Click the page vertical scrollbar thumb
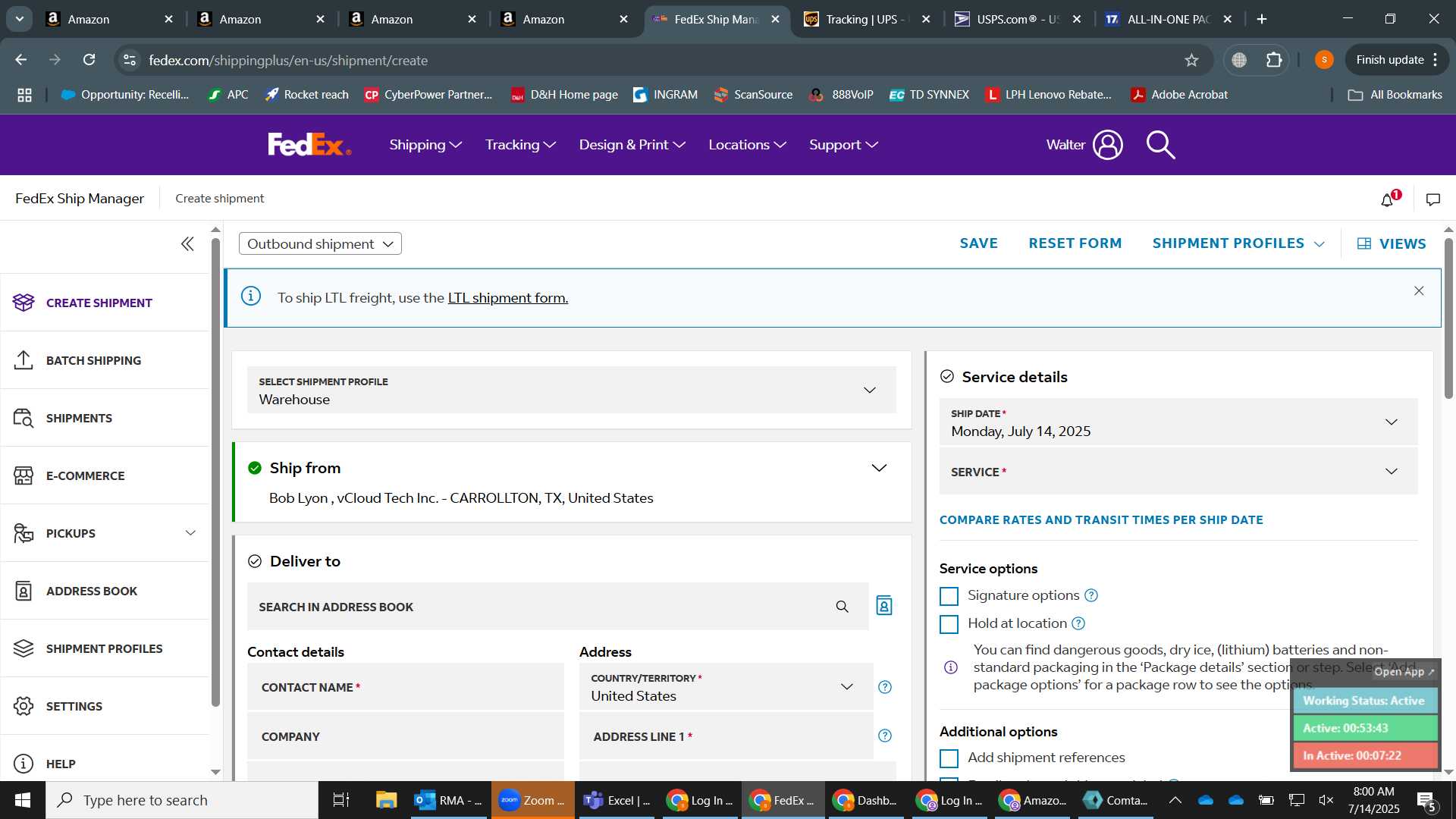The image size is (1456, 819). pyautogui.click(x=1448, y=318)
